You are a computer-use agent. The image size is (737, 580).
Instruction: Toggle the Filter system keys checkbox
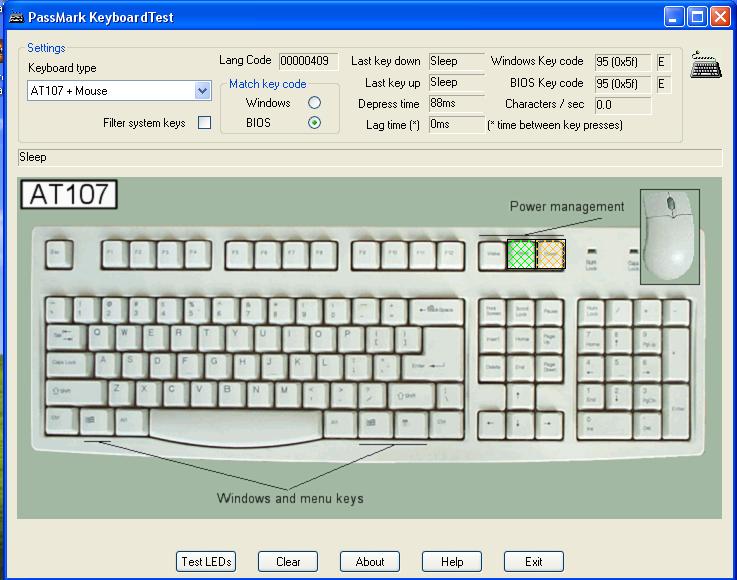point(204,123)
